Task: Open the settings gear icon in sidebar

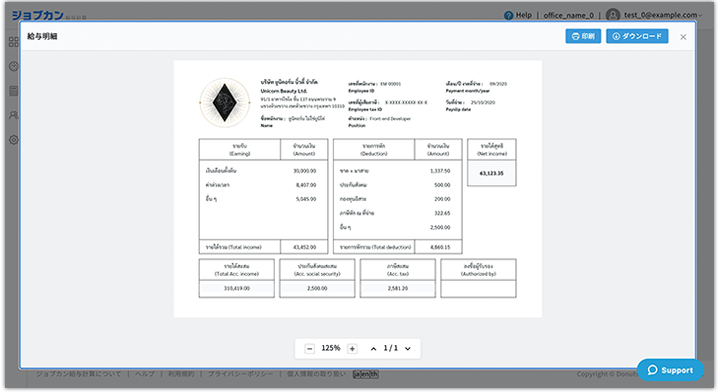Action: click(14, 140)
